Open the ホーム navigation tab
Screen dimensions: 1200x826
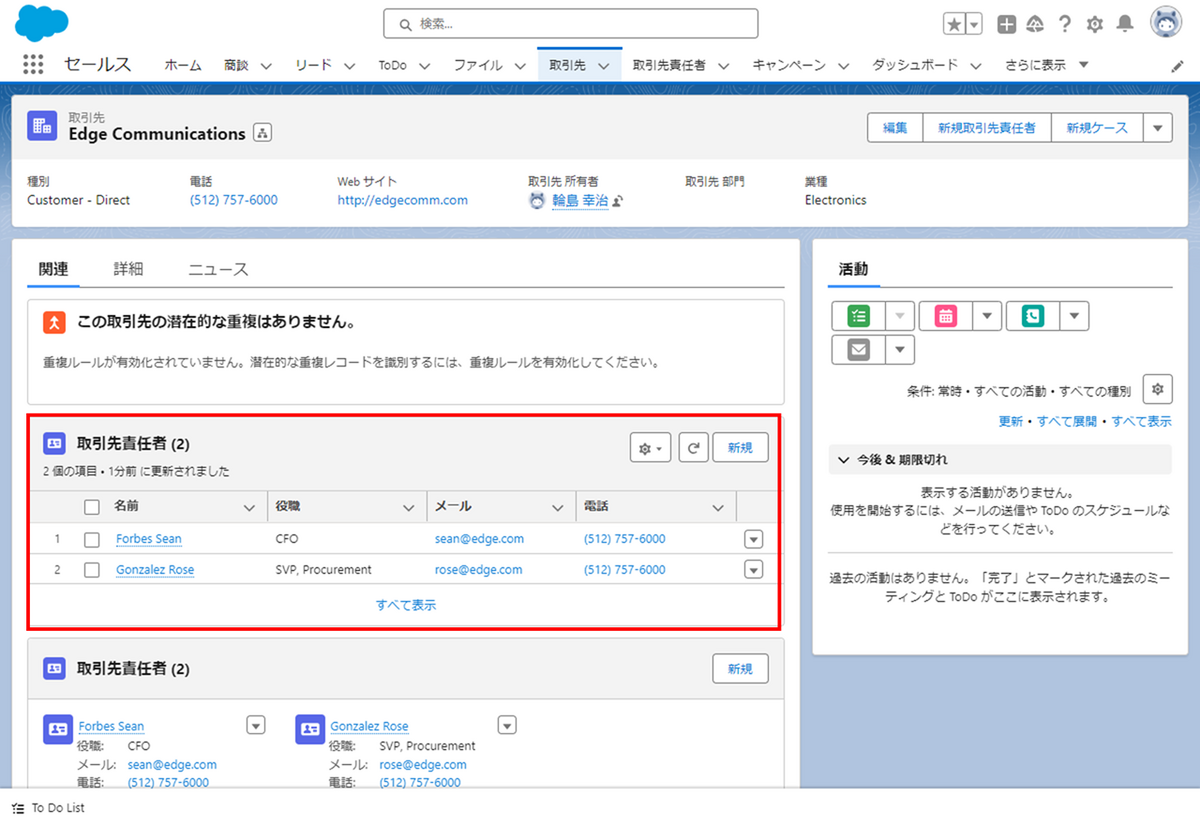[x=183, y=65]
